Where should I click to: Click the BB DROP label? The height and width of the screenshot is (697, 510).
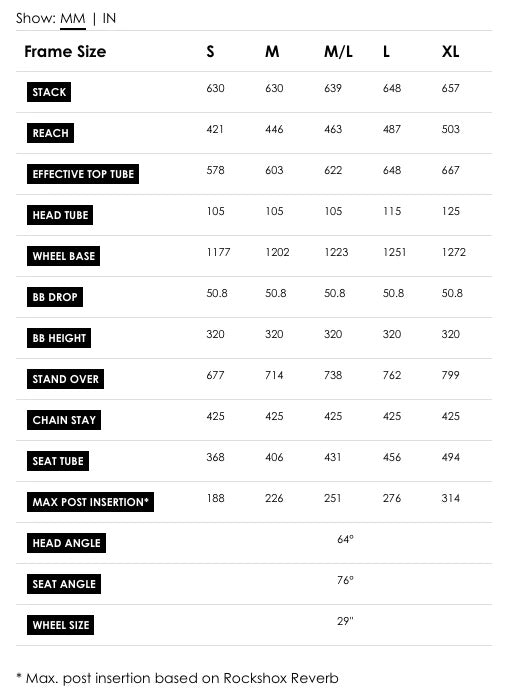pos(55,297)
